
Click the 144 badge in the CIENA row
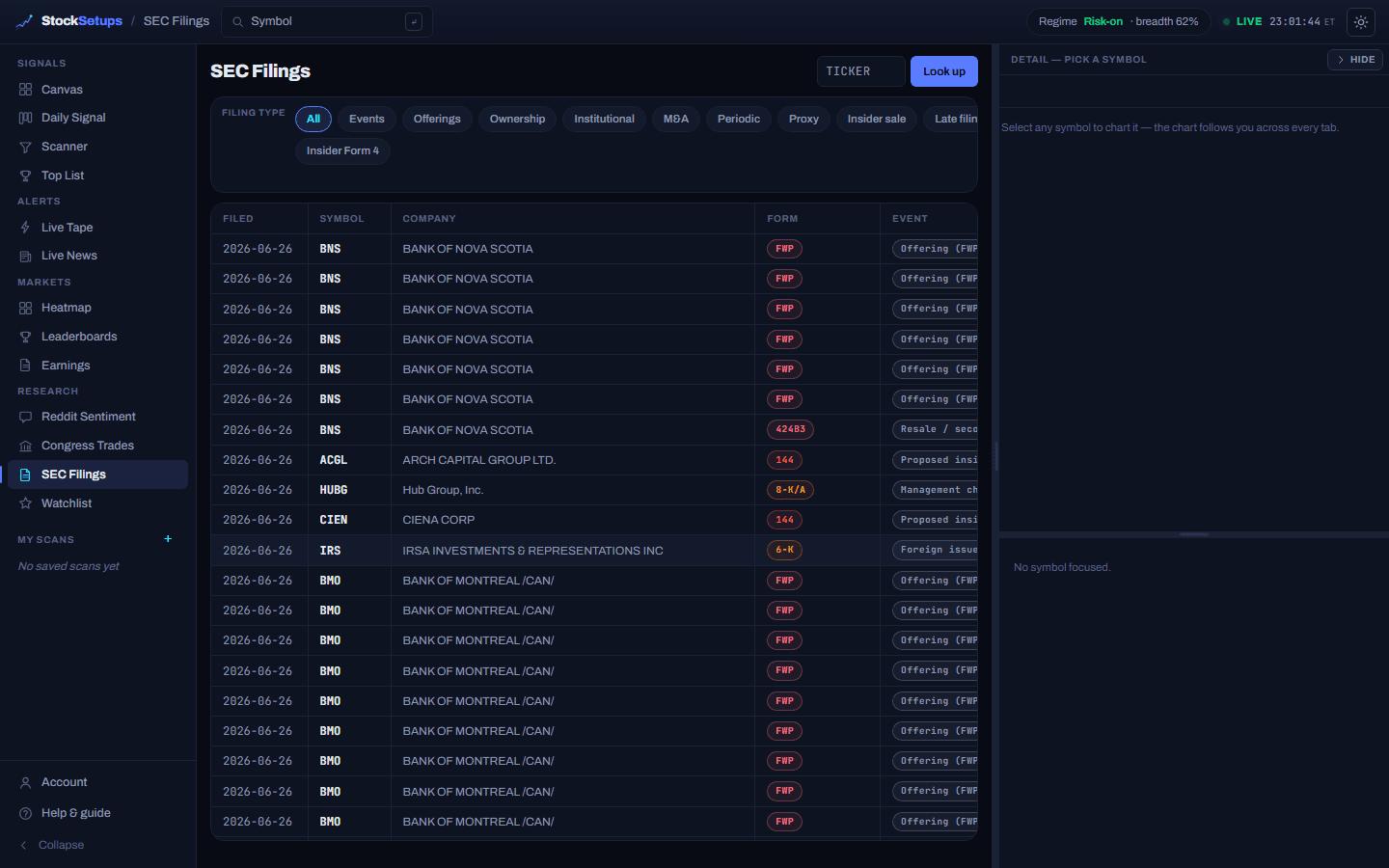pos(785,520)
